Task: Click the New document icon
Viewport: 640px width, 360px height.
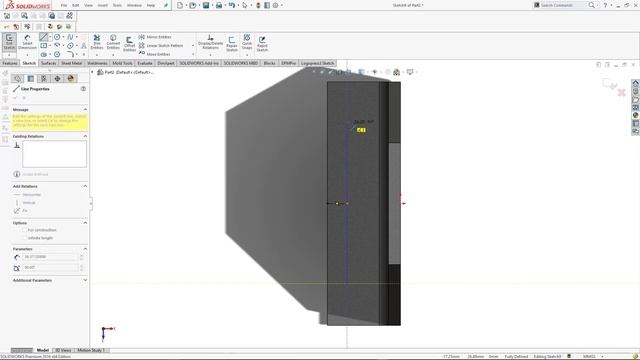Action: (x=180, y=5)
